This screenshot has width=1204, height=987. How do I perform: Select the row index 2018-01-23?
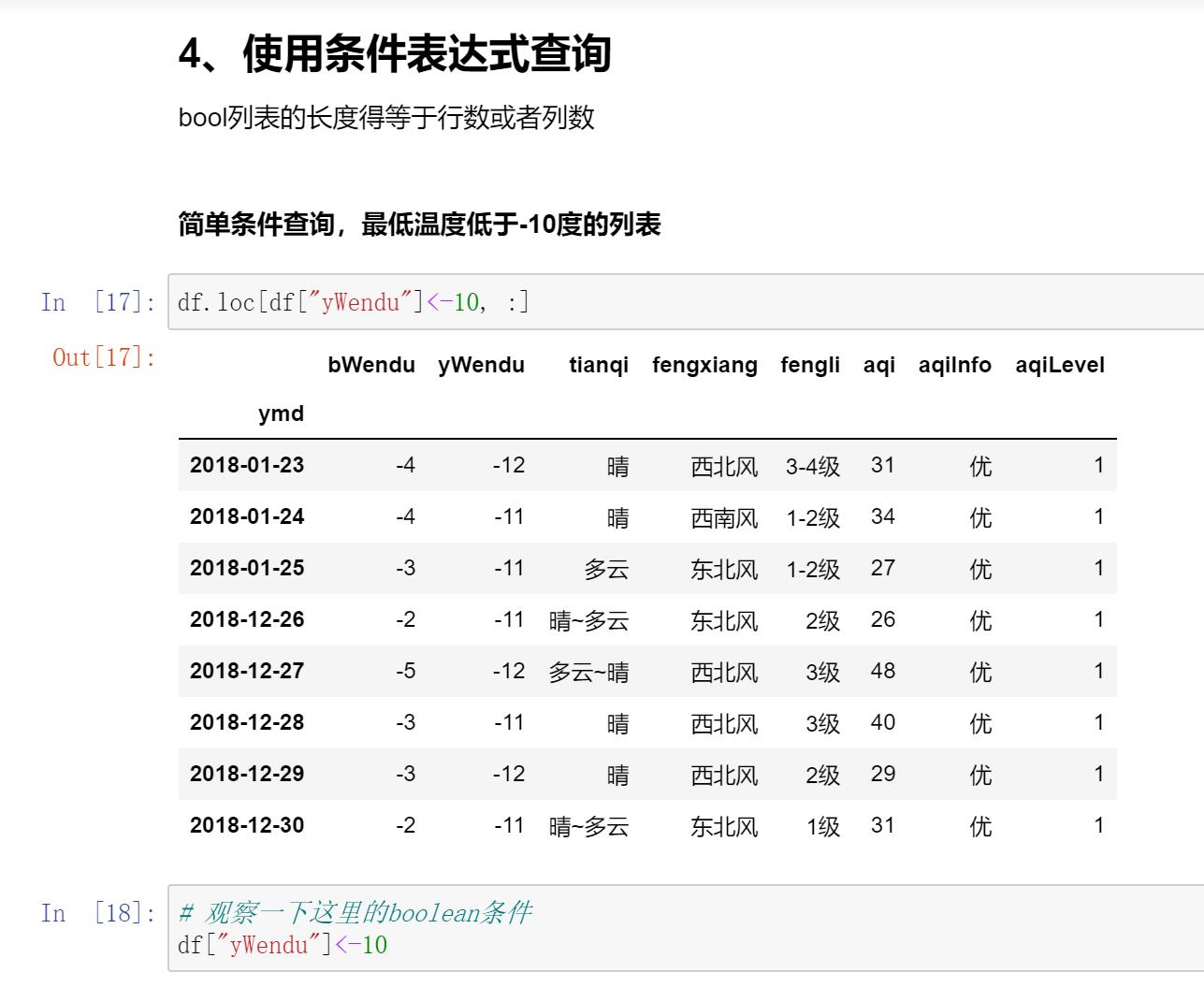point(247,465)
